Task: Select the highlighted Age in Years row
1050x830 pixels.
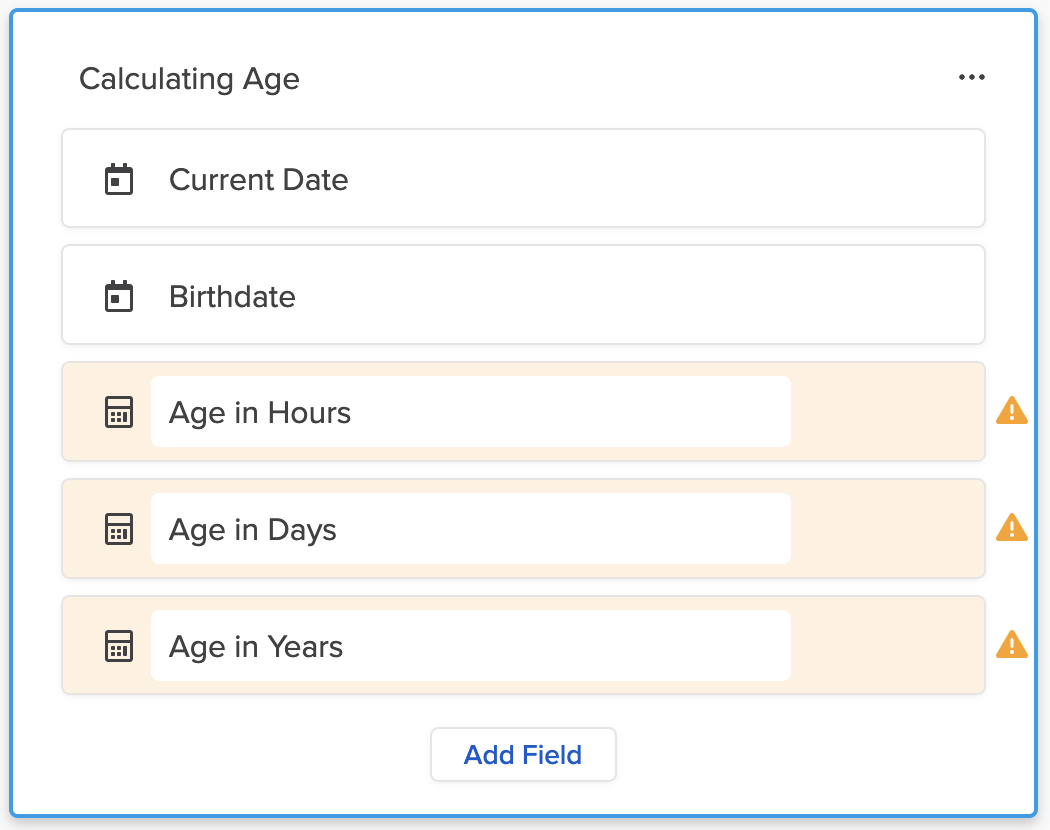Action: pos(890,646)
